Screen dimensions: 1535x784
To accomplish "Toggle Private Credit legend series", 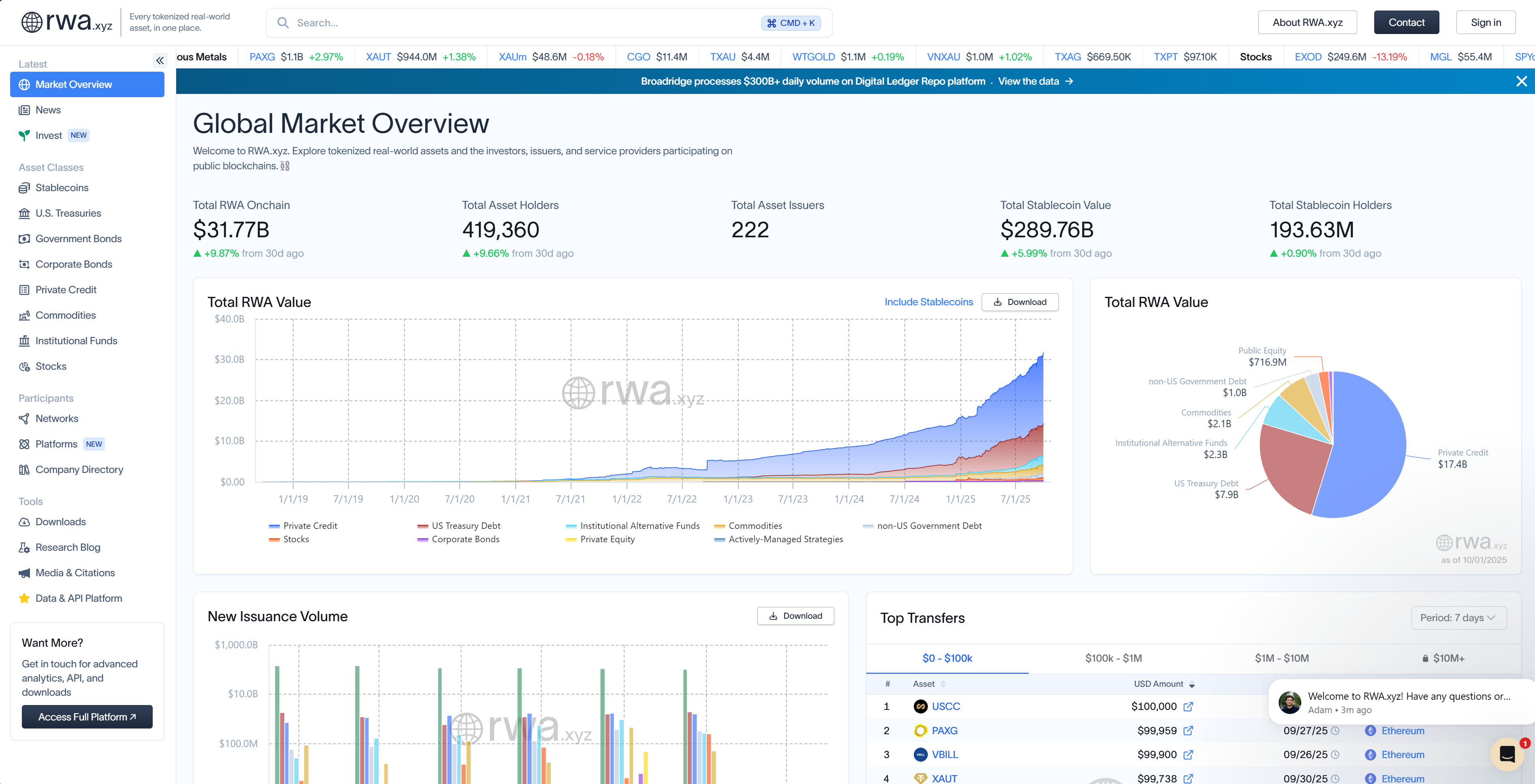I will click(309, 526).
